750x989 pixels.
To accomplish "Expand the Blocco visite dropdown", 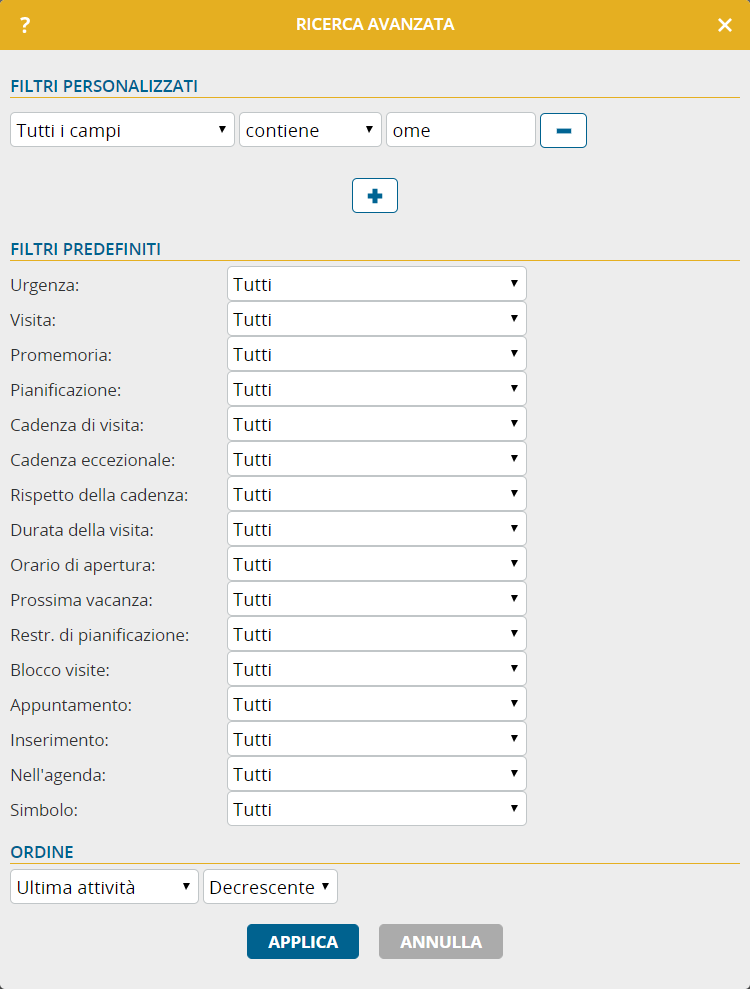I will pyautogui.click(x=377, y=669).
